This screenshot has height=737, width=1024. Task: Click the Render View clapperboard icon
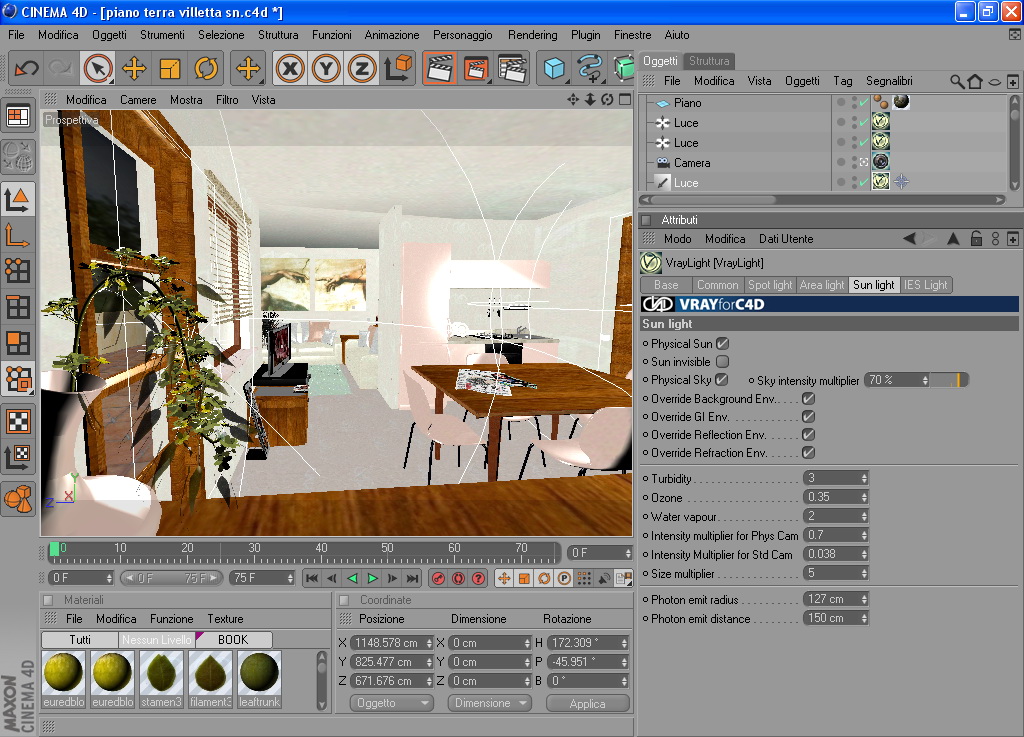pyautogui.click(x=440, y=68)
